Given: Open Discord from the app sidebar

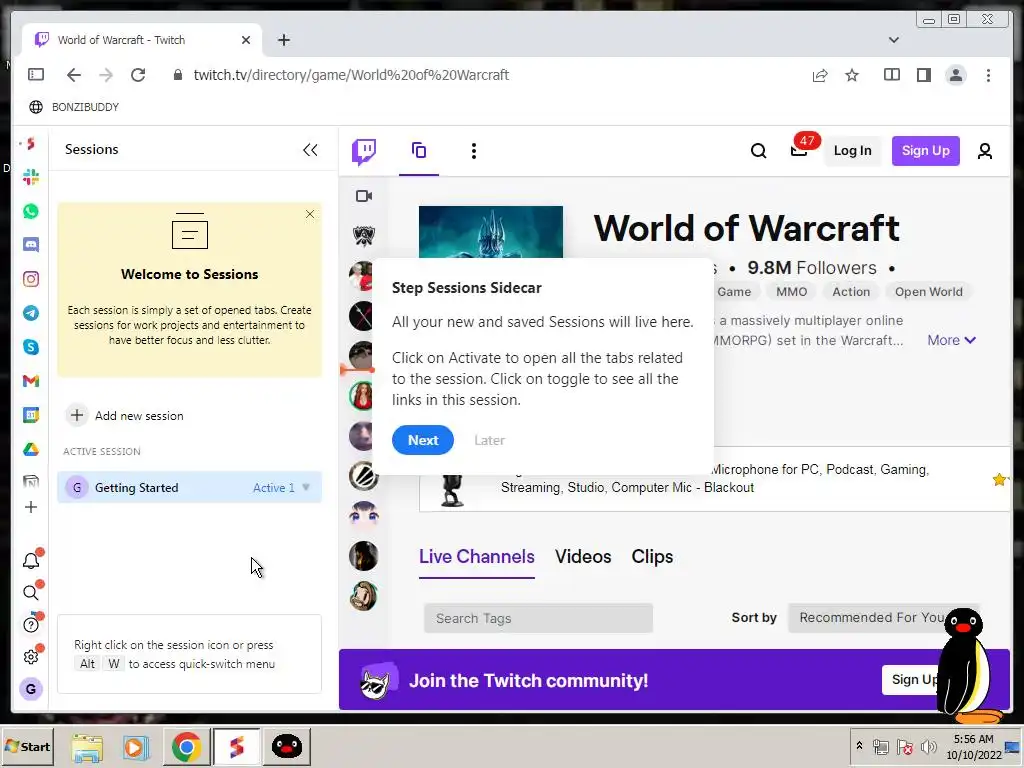Looking at the screenshot, I should tap(31, 245).
